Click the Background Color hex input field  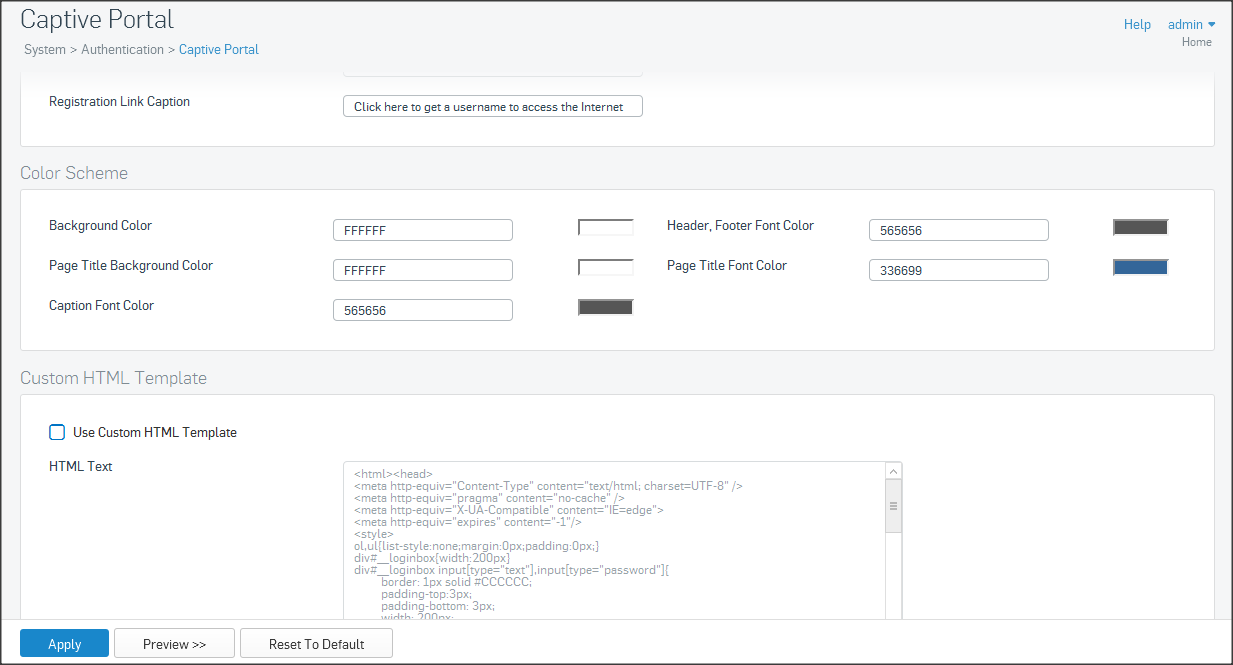(422, 230)
